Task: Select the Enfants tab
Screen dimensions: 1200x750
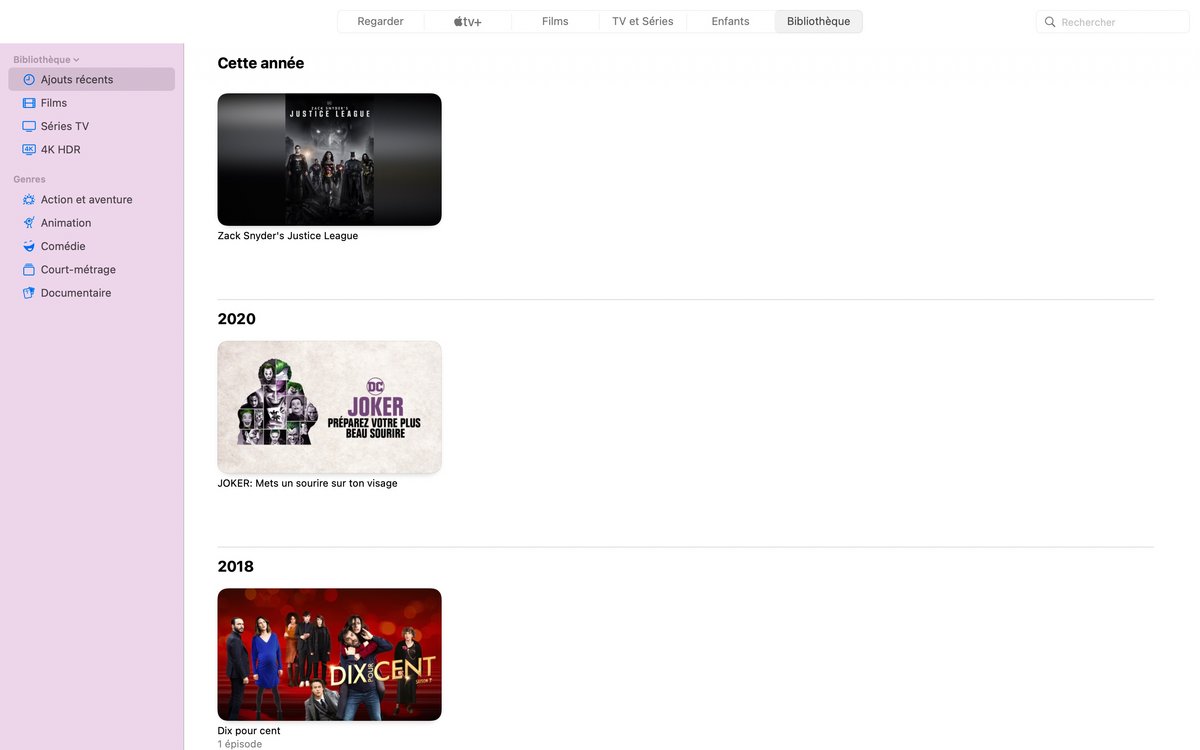Action: (730, 21)
